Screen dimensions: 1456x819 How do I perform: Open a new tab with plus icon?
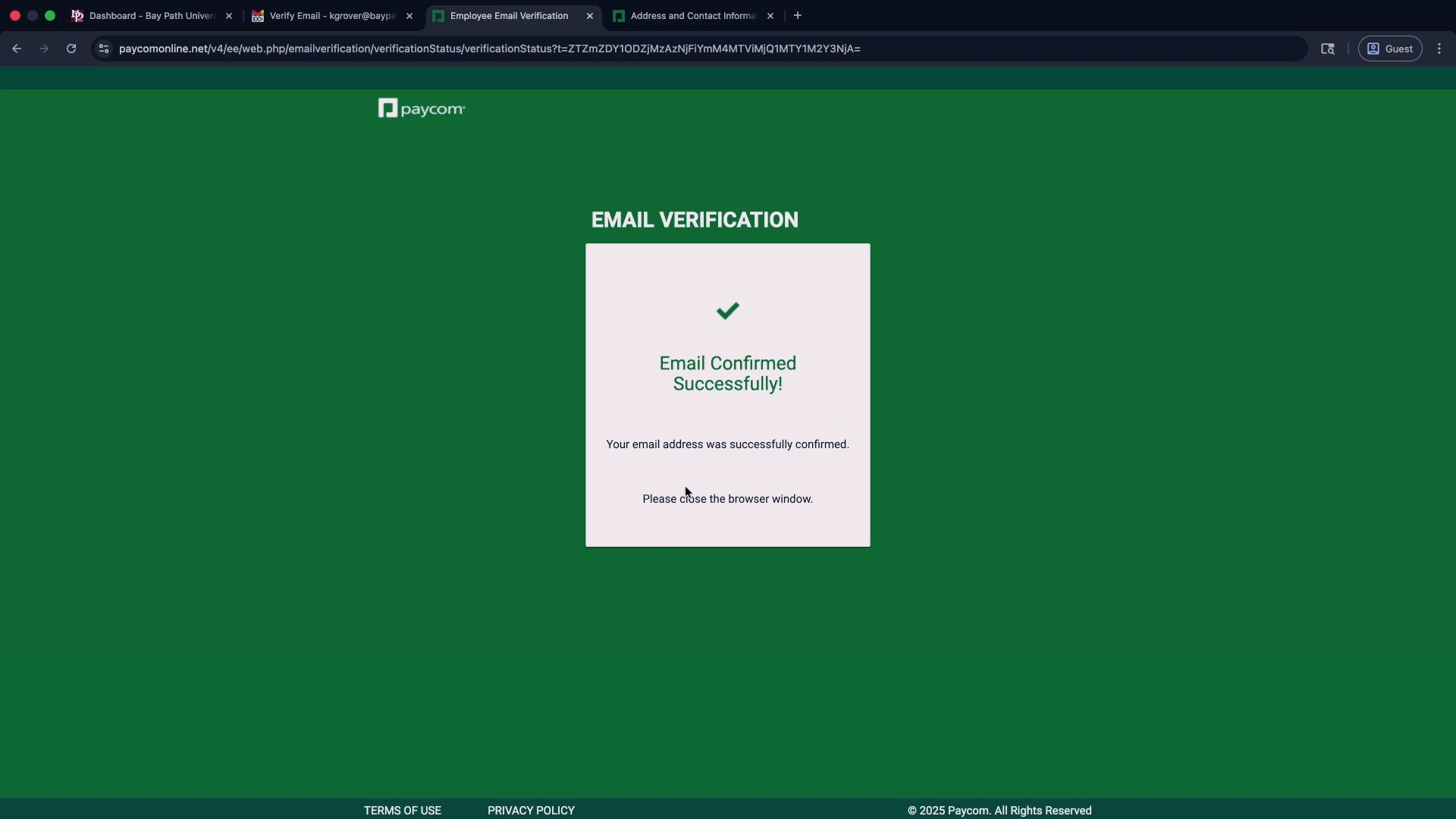[x=798, y=15]
